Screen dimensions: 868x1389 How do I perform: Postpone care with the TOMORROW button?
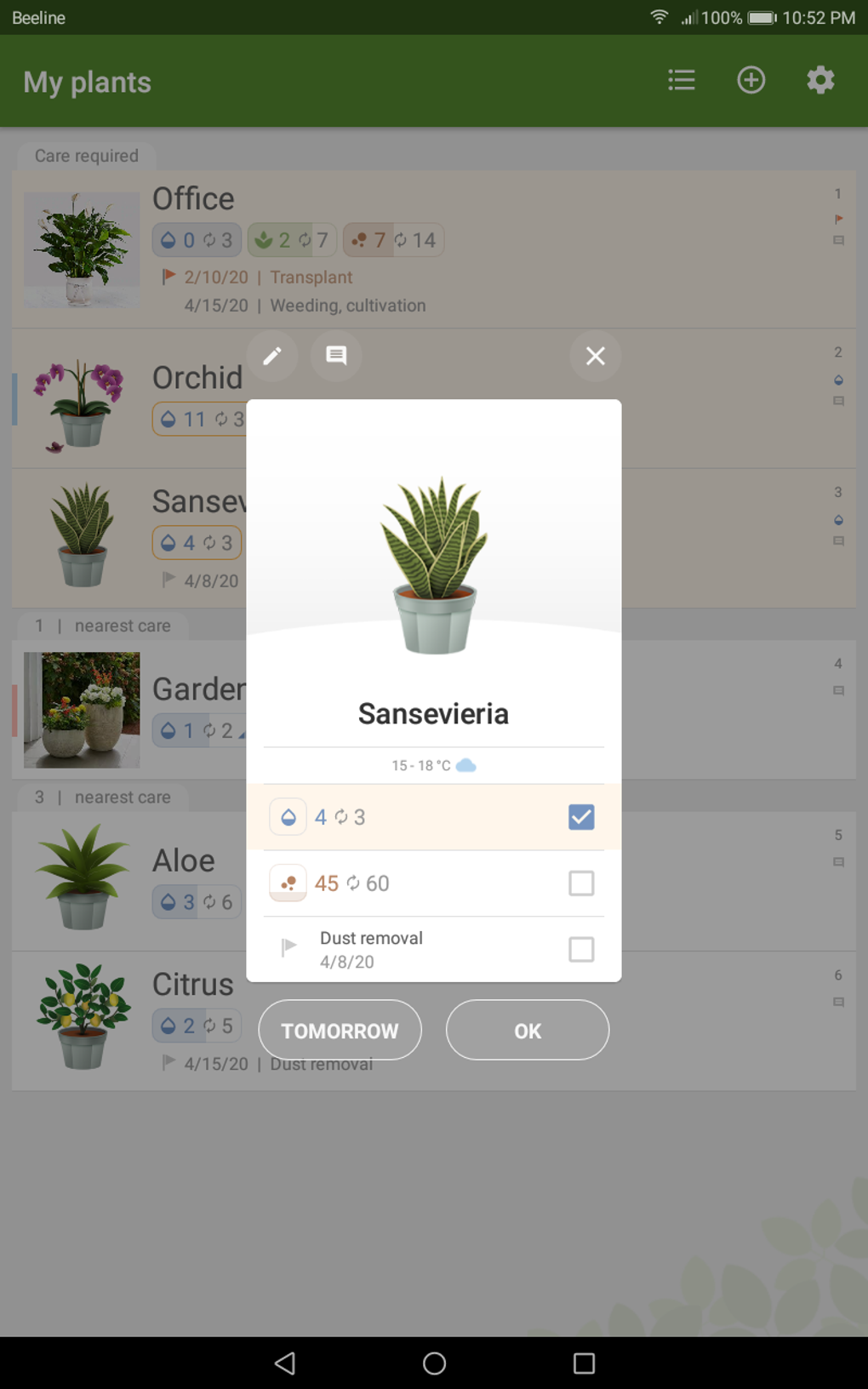[x=340, y=1030]
